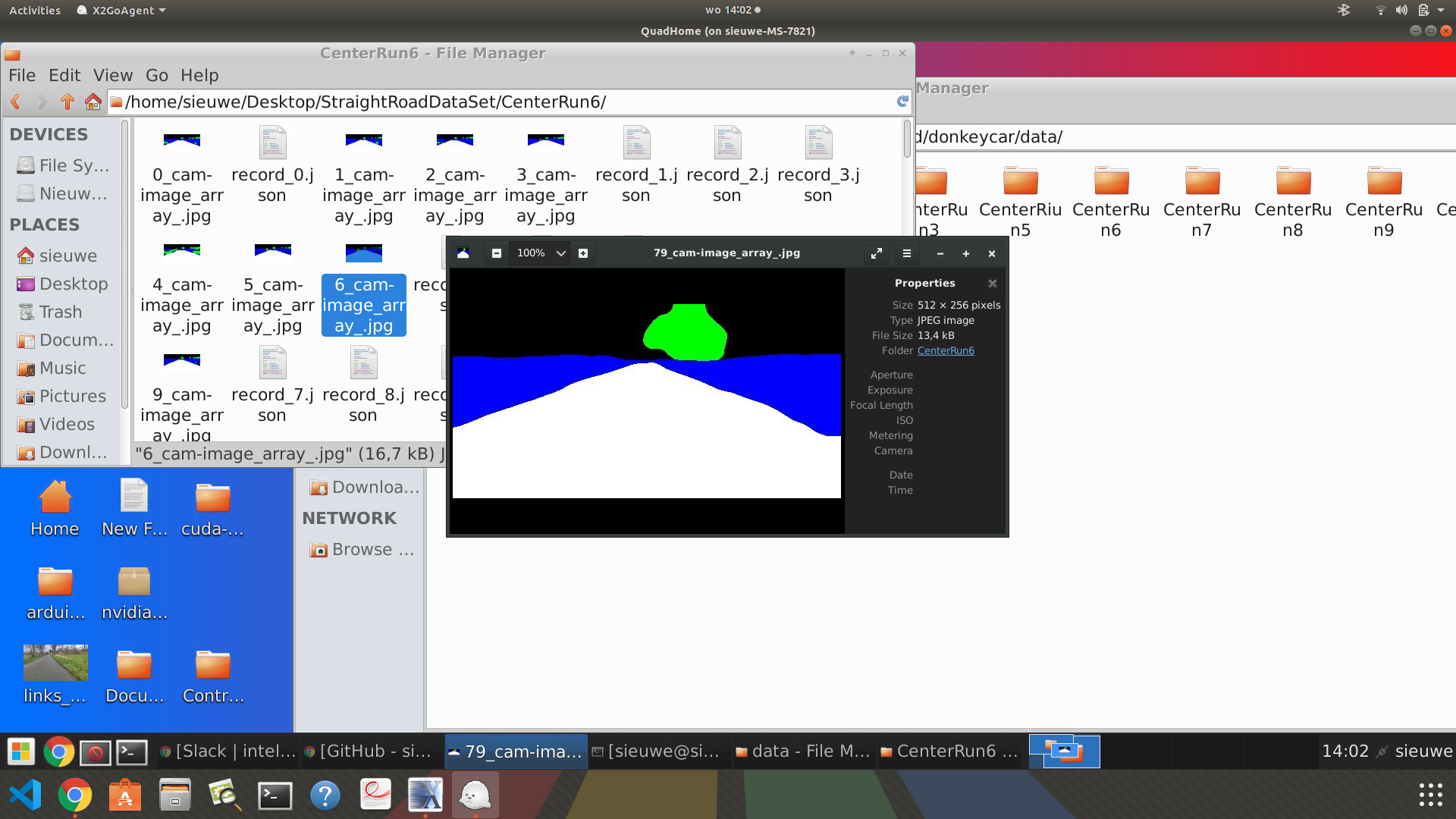Click the File menu in File Manager
The image size is (1456, 819).
point(22,75)
